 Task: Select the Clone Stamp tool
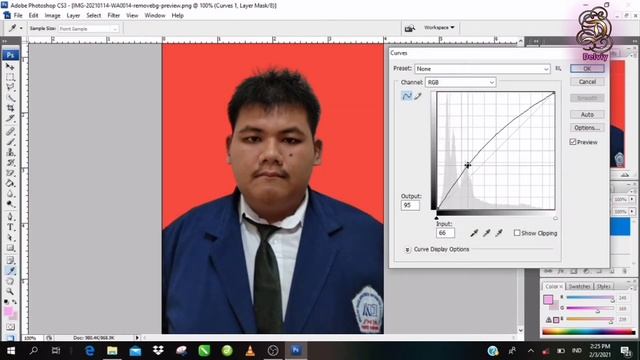[x=10, y=152]
